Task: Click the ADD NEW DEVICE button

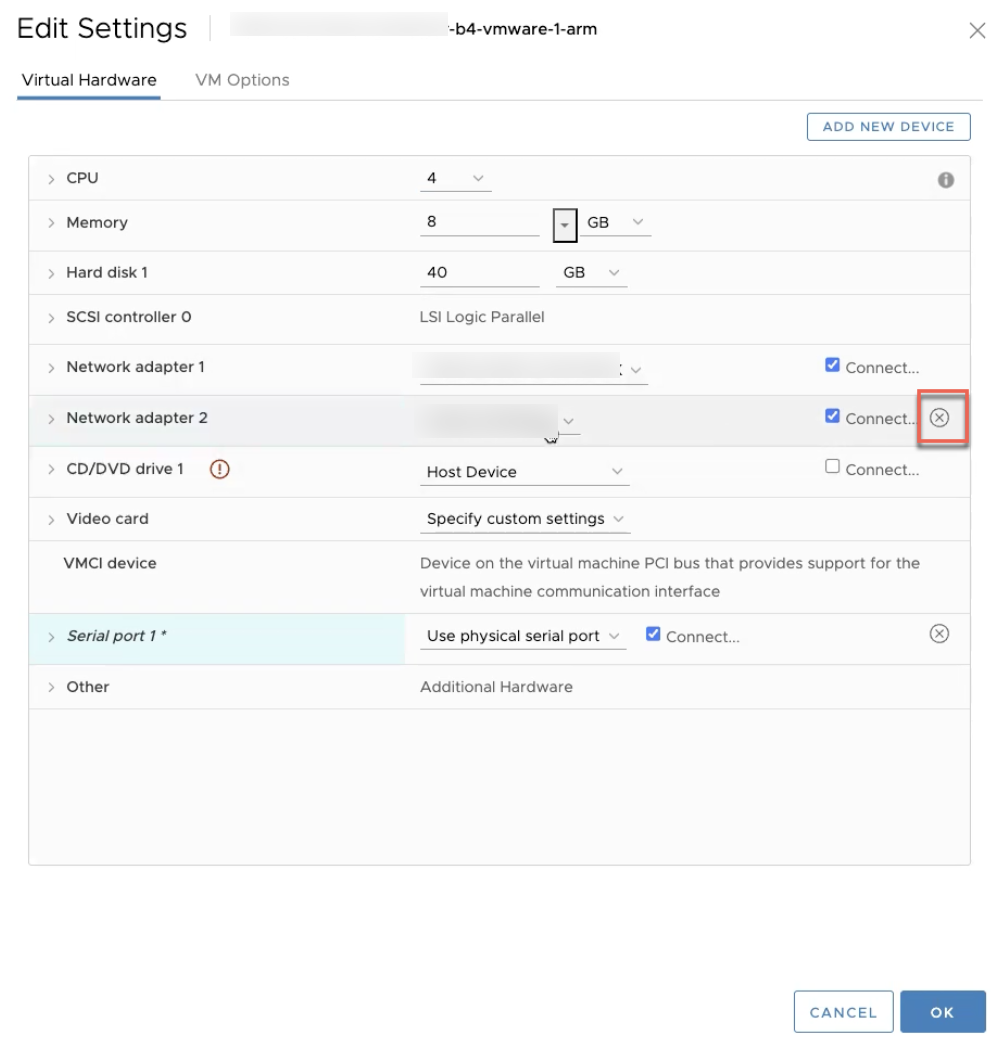Action: click(x=887, y=126)
